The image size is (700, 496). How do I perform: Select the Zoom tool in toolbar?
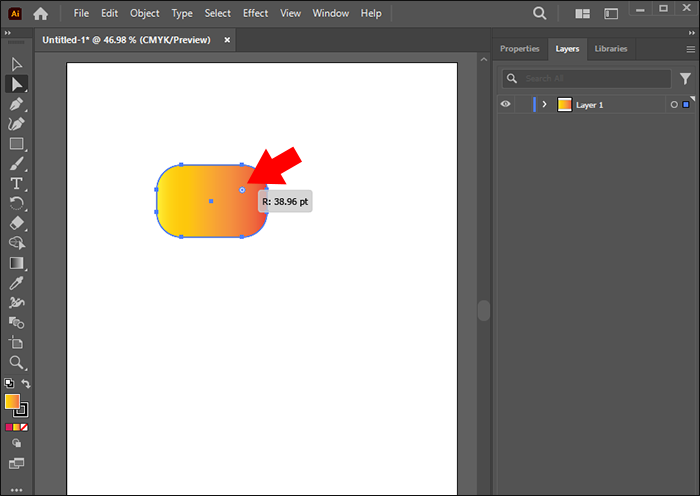[x=17, y=363]
